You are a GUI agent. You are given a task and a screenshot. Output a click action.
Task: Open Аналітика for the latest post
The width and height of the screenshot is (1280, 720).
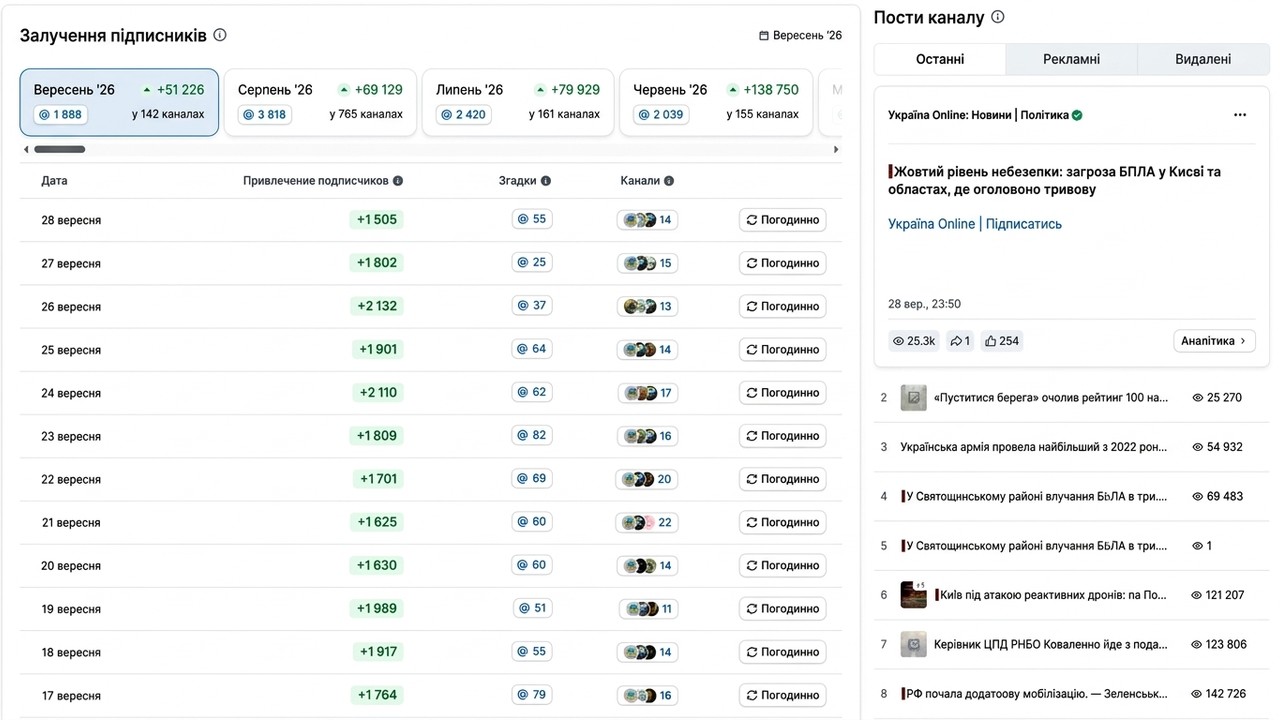pos(1214,341)
